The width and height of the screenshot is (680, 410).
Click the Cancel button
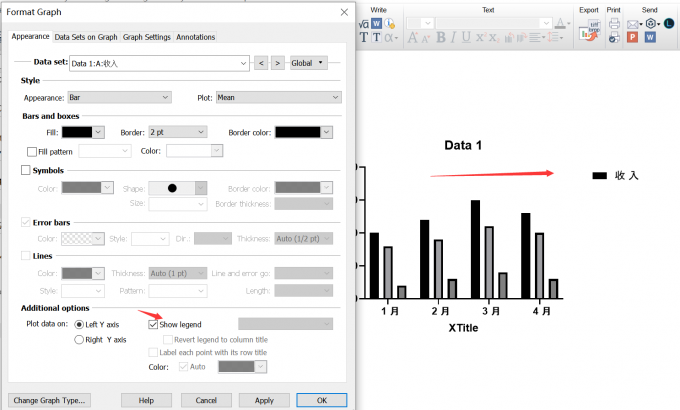(x=206, y=400)
